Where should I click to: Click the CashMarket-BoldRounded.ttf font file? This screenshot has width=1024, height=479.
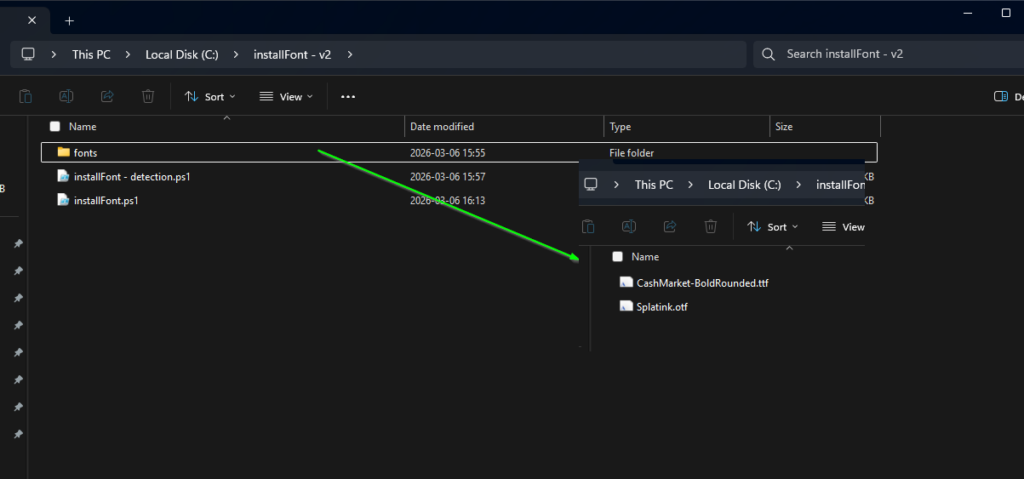[x=701, y=283]
